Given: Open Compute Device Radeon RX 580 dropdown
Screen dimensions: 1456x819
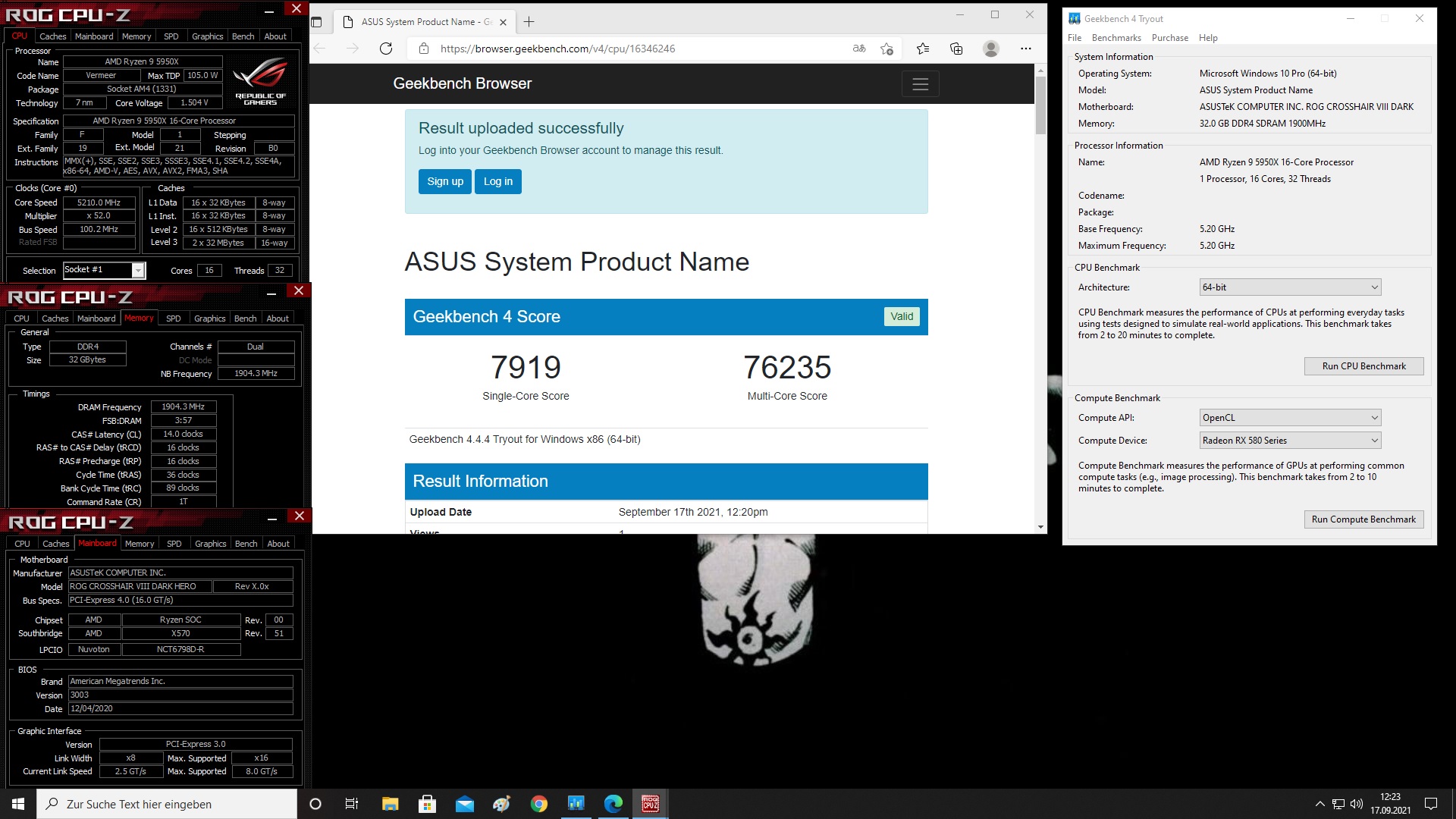Looking at the screenshot, I should coord(1290,441).
